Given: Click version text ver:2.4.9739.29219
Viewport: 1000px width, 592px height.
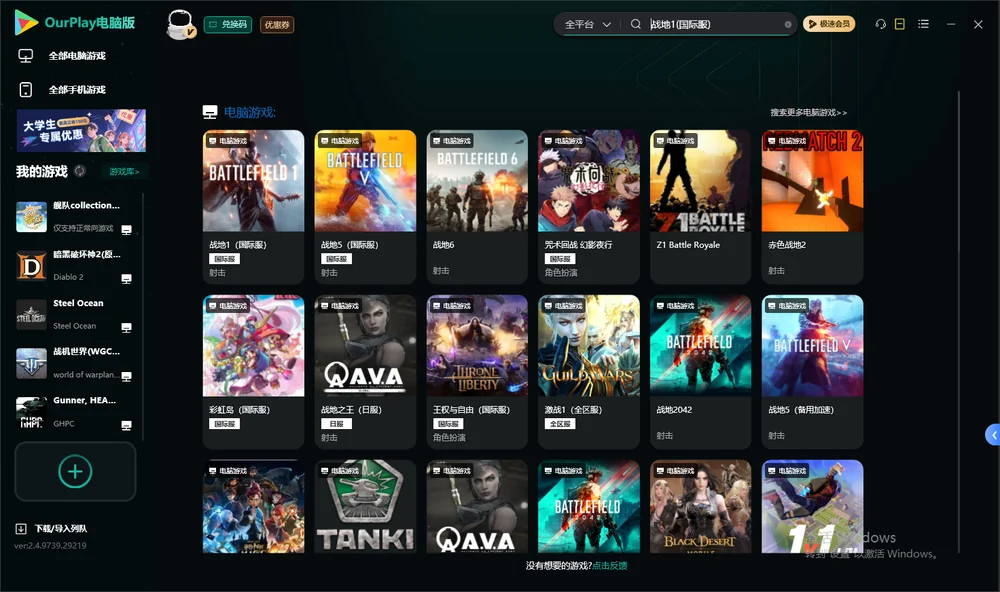Looking at the screenshot, I should (50, 546).
